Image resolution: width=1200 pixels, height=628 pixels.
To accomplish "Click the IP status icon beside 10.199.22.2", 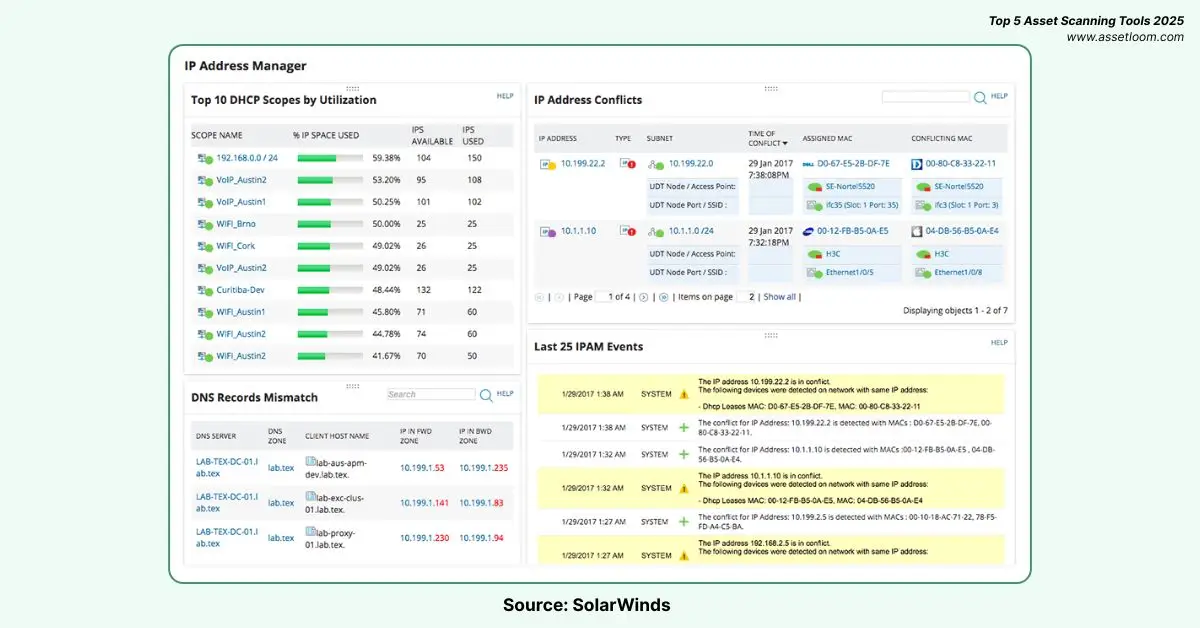I will click(x=548, y=164).
